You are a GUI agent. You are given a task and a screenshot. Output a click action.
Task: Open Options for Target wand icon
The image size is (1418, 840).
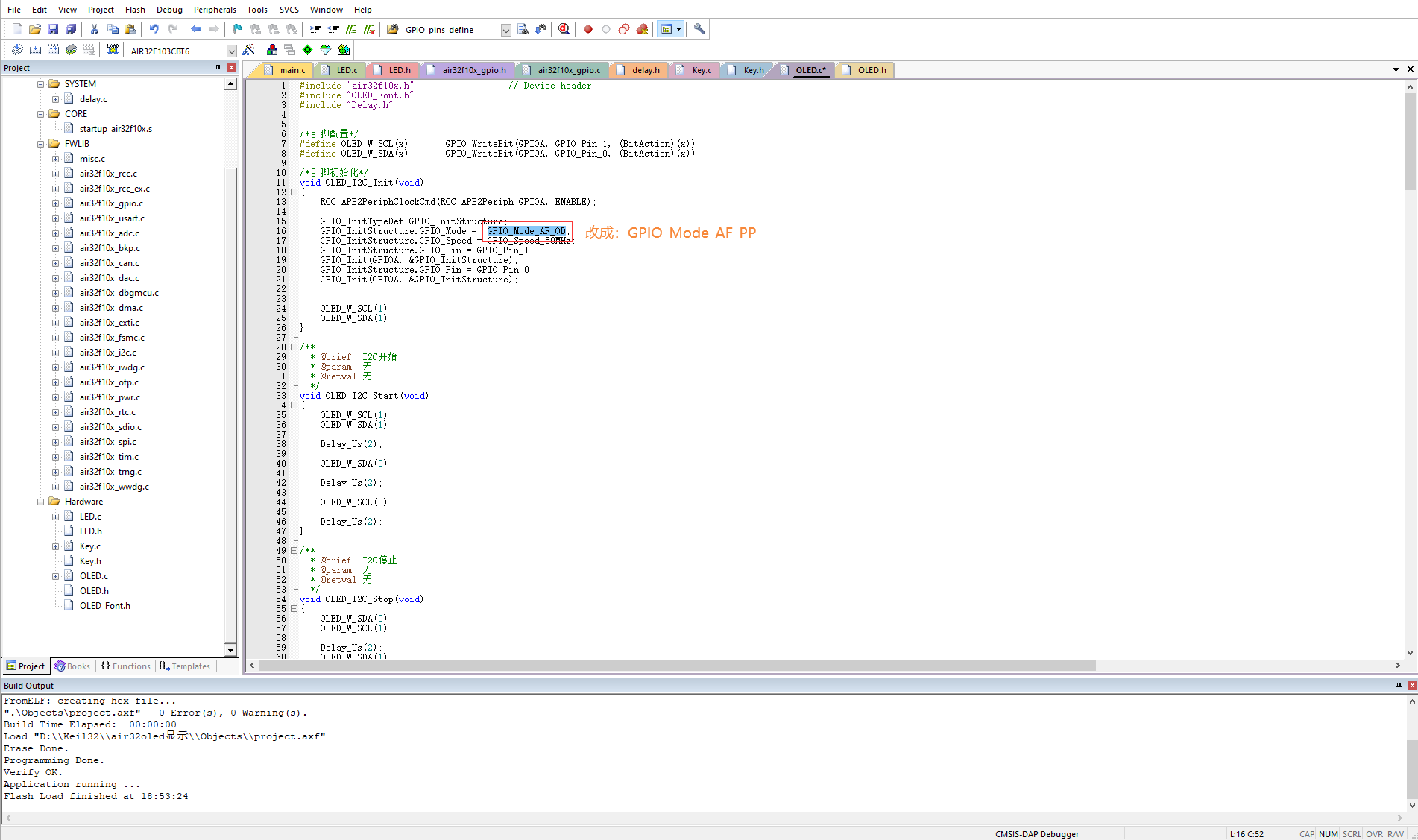pos(248,50)
